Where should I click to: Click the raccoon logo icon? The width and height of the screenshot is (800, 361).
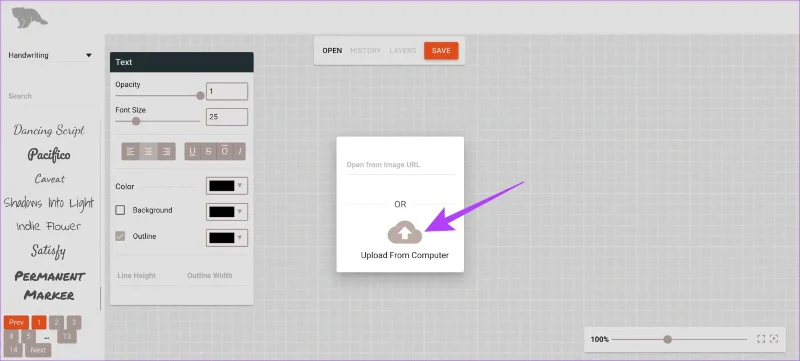tap(30, 17)
